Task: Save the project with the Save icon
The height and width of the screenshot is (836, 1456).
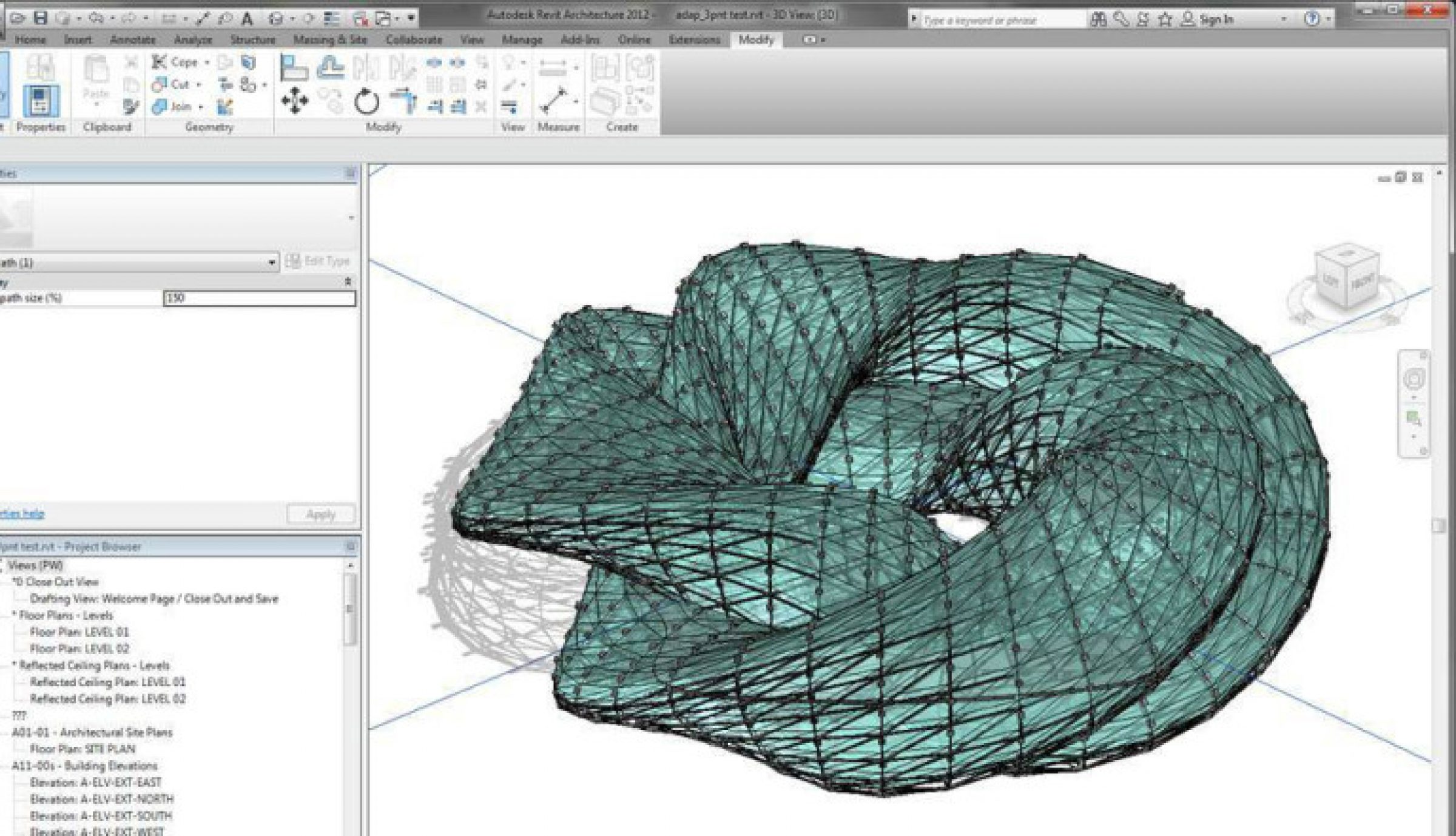Action: [41, 18]
